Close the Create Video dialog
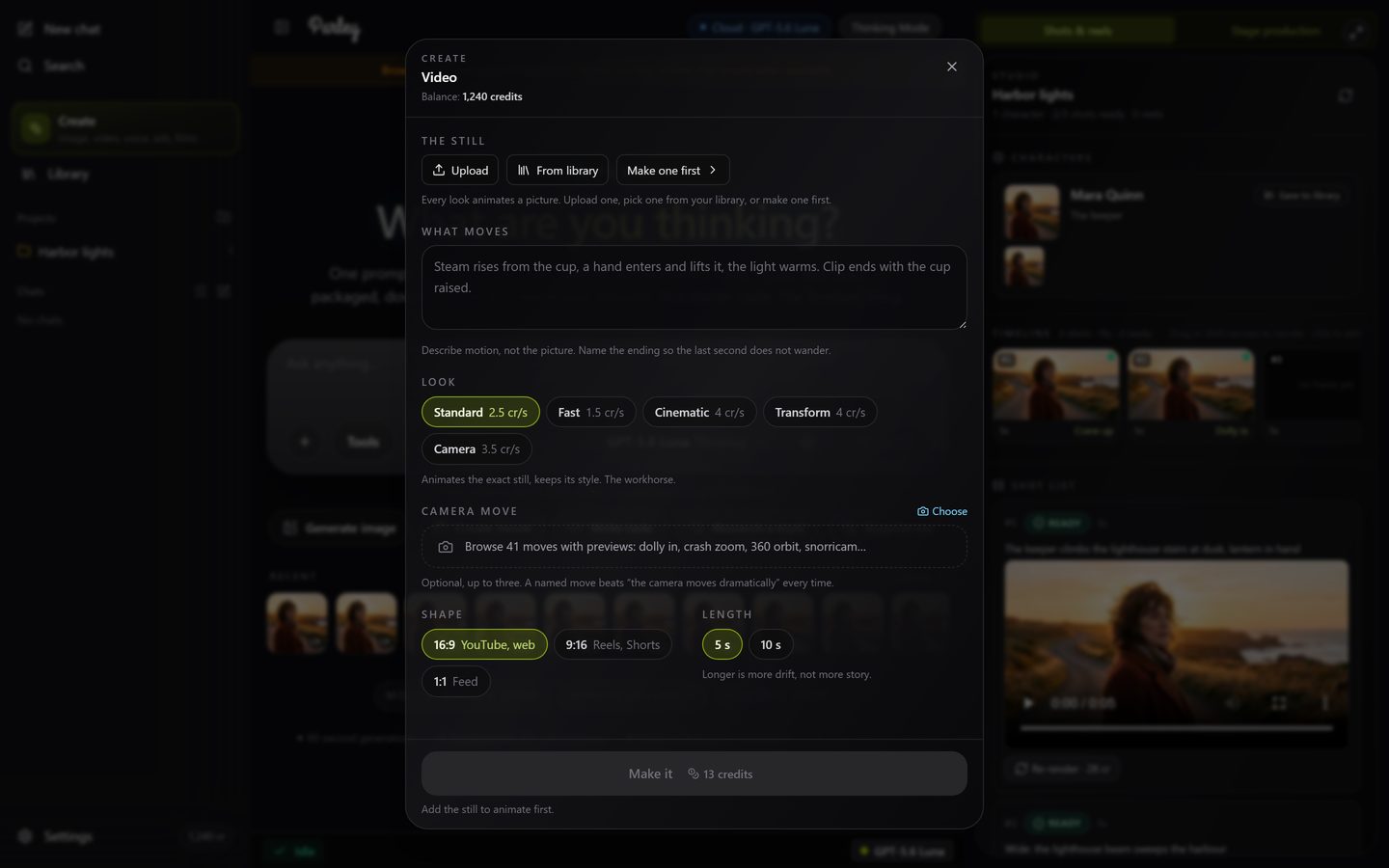The width and height of the screenshot is (1389, 868). point(952,67)
